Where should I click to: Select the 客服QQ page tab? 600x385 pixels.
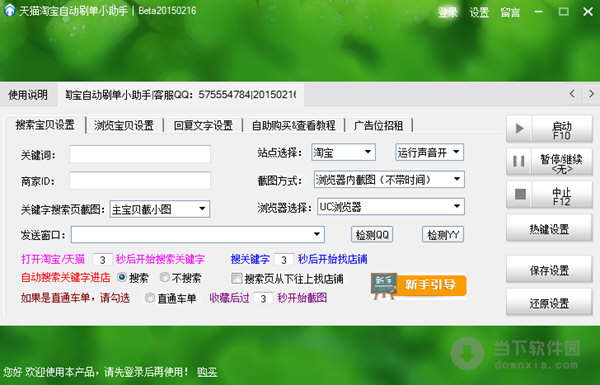pos(181,94)
